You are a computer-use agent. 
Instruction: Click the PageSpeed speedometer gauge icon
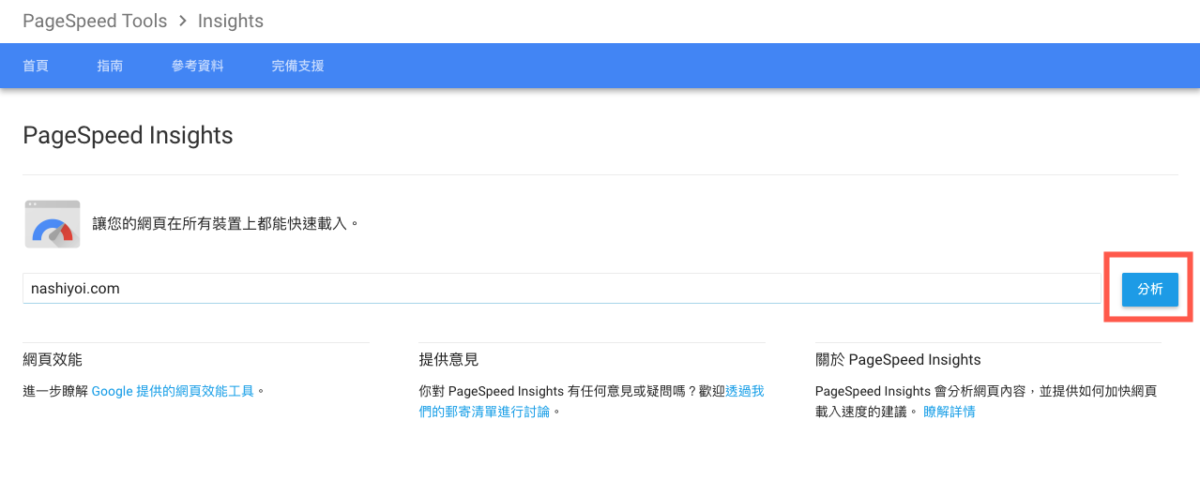[52, 224]
